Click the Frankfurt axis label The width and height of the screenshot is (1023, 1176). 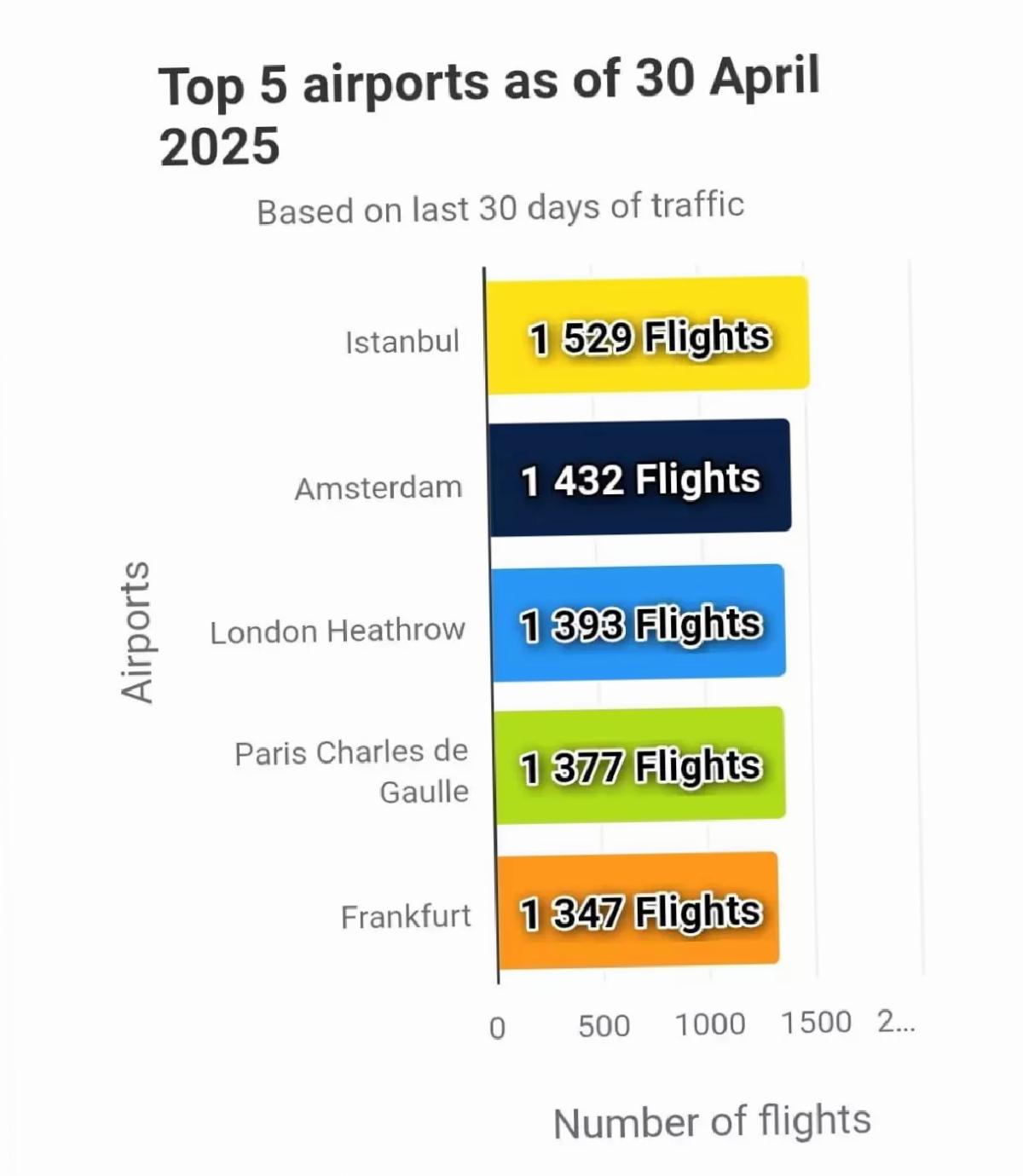point(406,917)
